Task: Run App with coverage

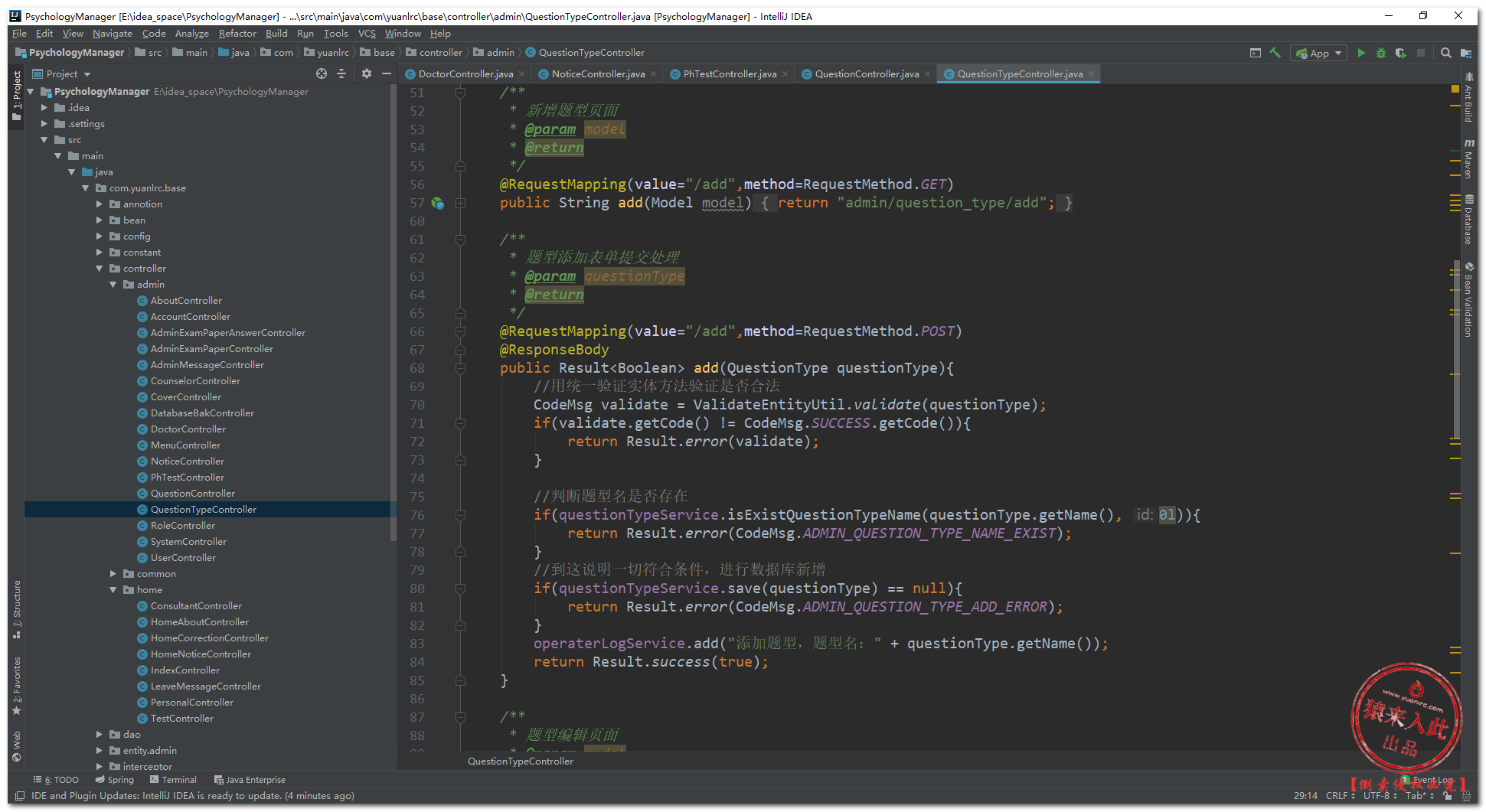Action: tap(1400, 53)
